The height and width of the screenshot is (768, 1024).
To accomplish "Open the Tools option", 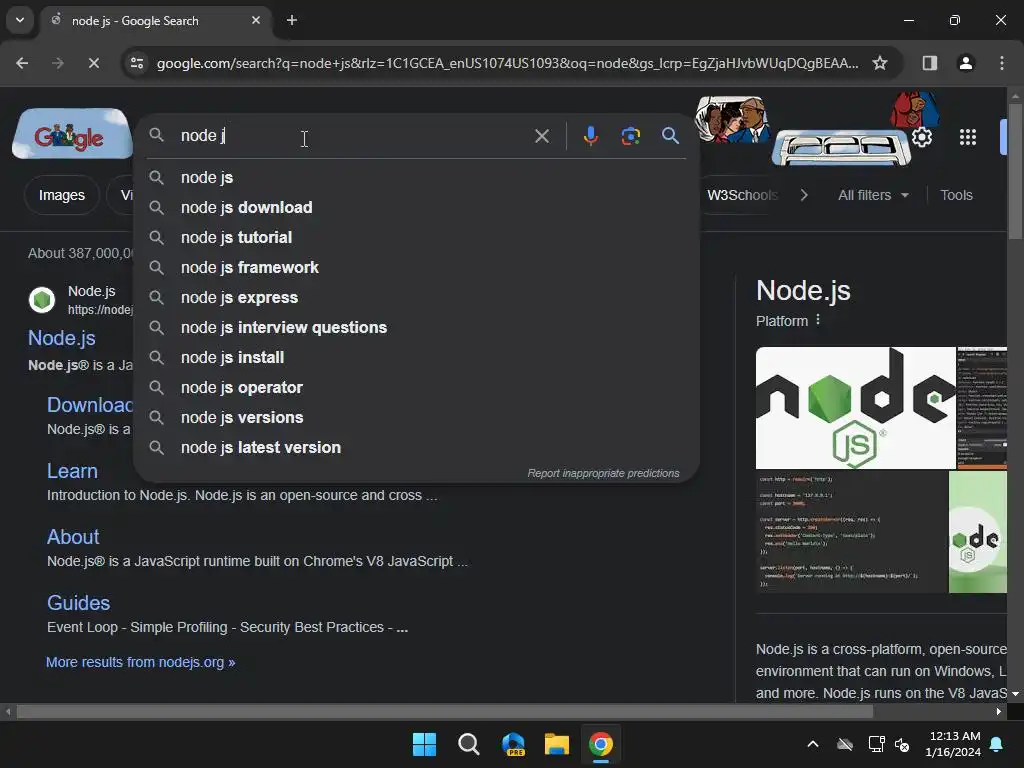I will (x=956, y=195).
